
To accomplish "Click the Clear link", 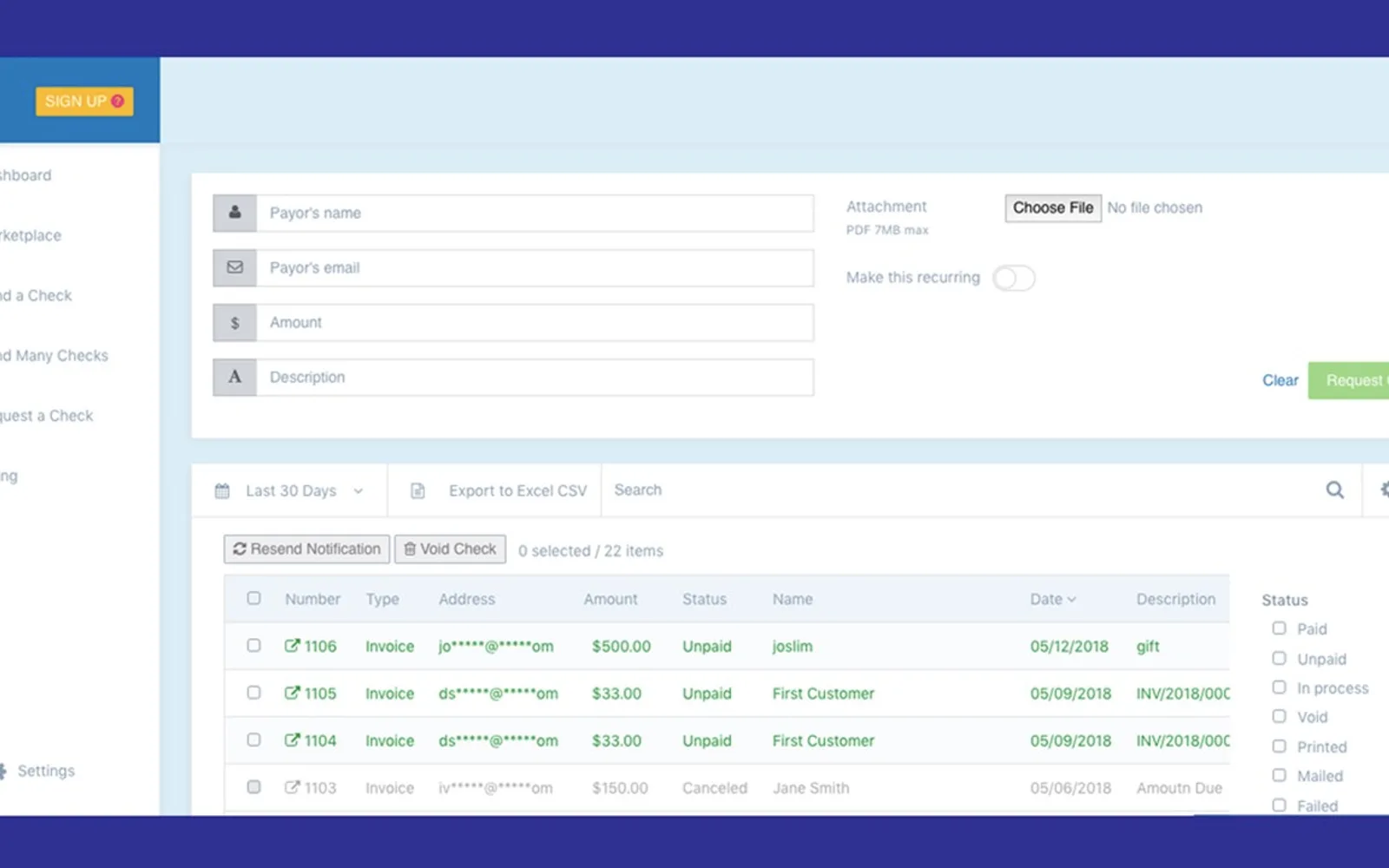I will pyautogui.click(x=1280, y=380).
